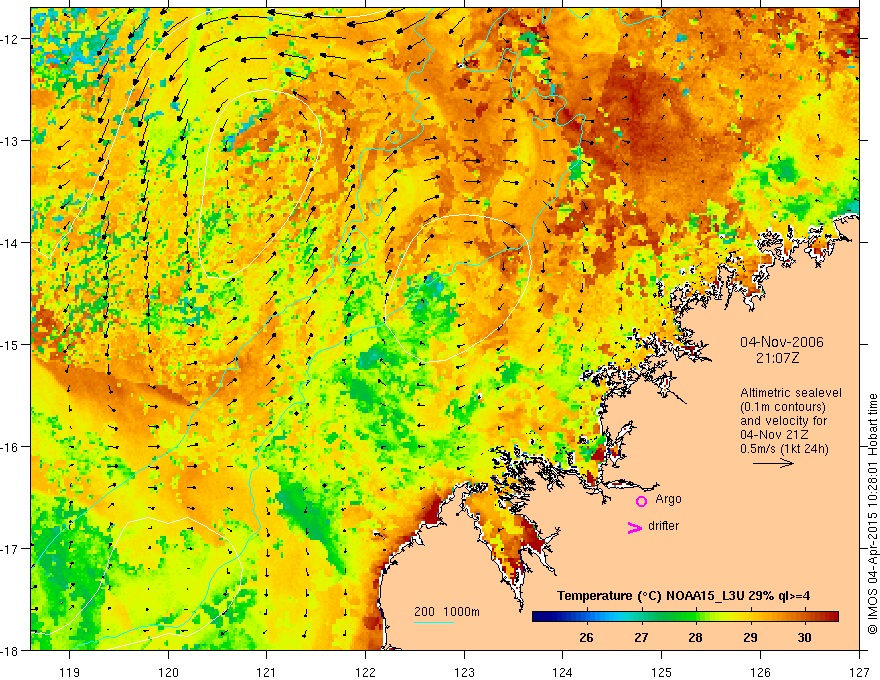
Task: Click the IMOS copyright vertical text
Action: click(x=873, y=514)
